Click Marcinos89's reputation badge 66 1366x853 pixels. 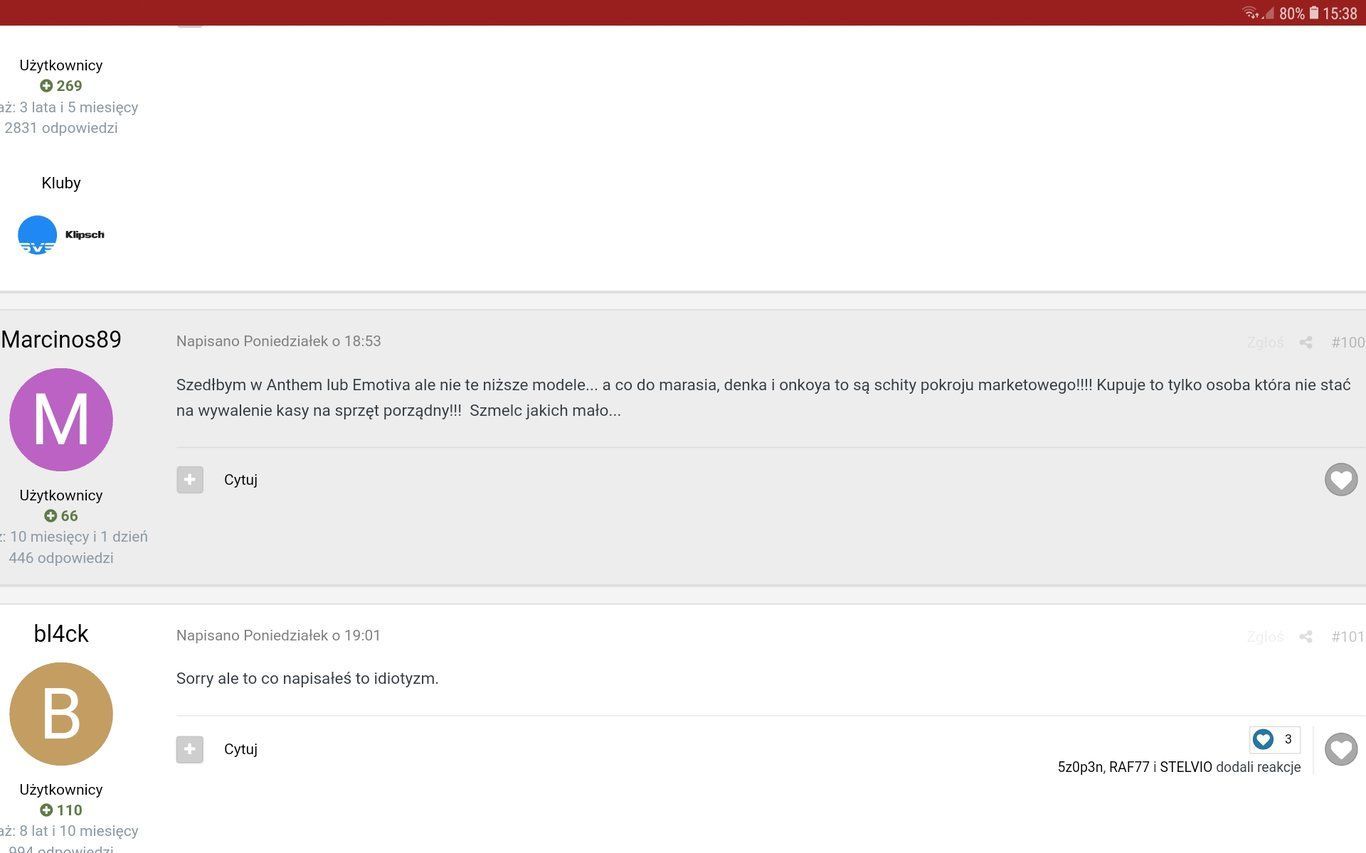pyautogui.click(x=61, y=516)
